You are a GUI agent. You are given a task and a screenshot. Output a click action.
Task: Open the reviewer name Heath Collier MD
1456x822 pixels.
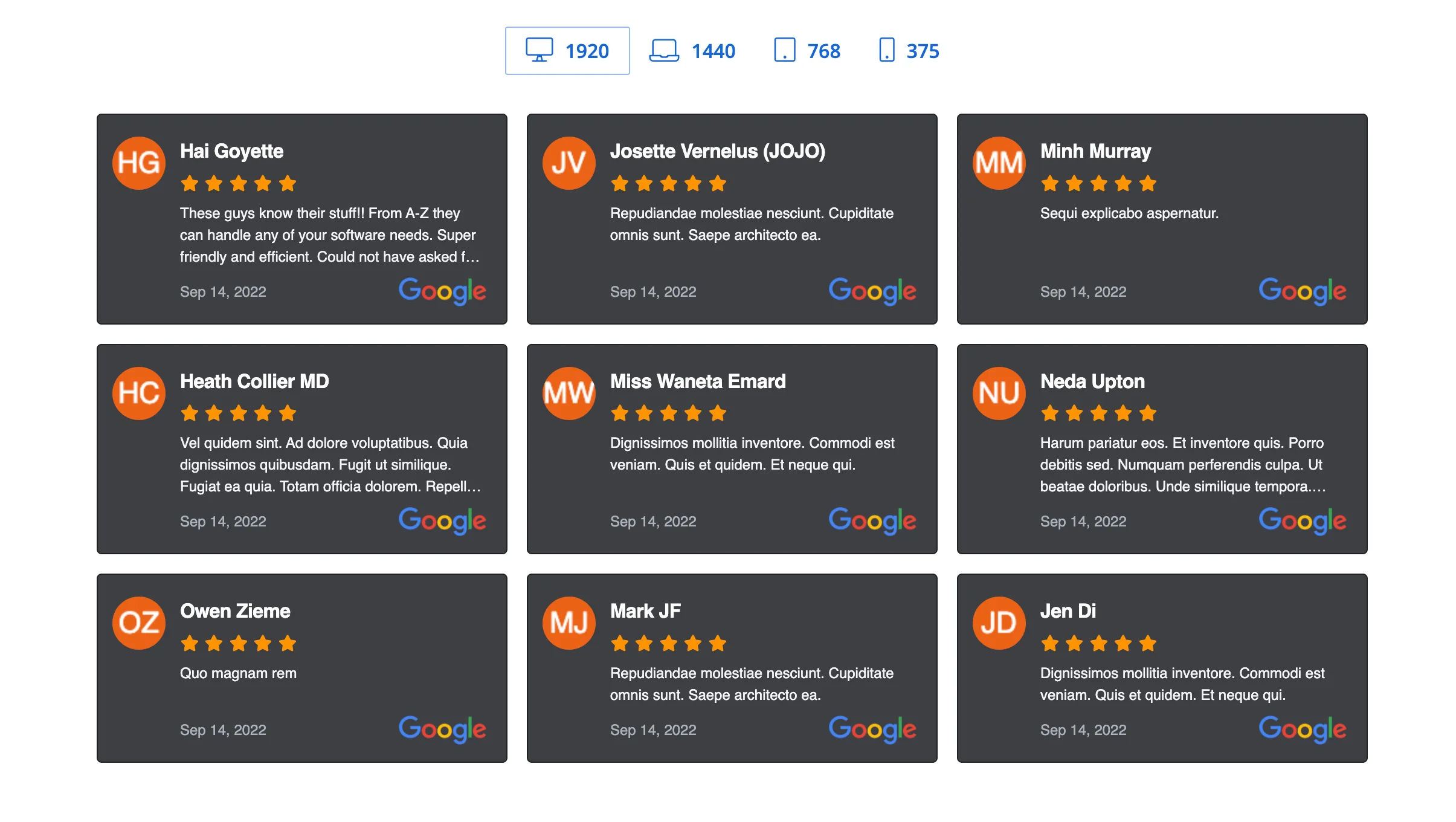coord(254,381)
